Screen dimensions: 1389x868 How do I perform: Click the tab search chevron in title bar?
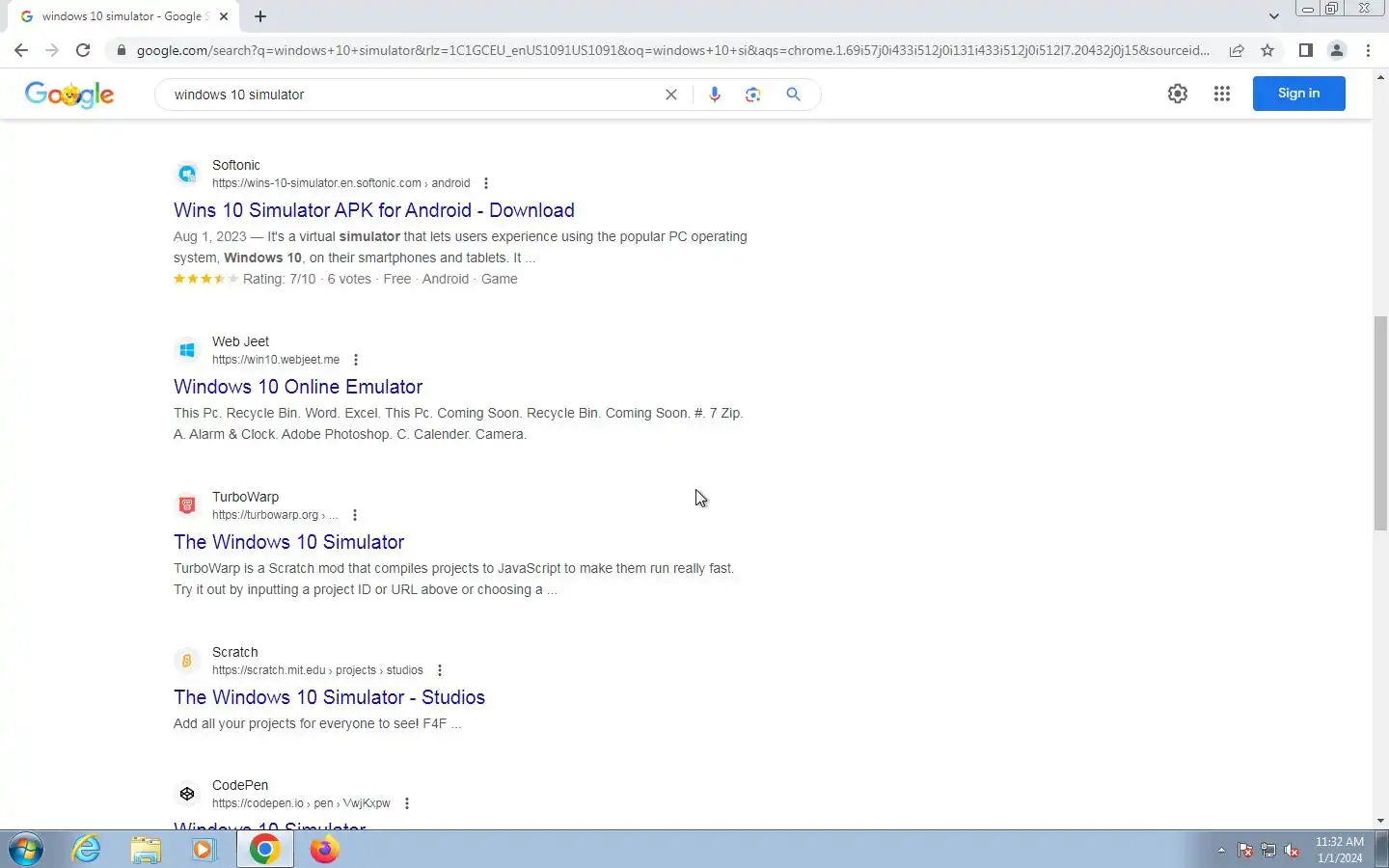pos(1273,16)
